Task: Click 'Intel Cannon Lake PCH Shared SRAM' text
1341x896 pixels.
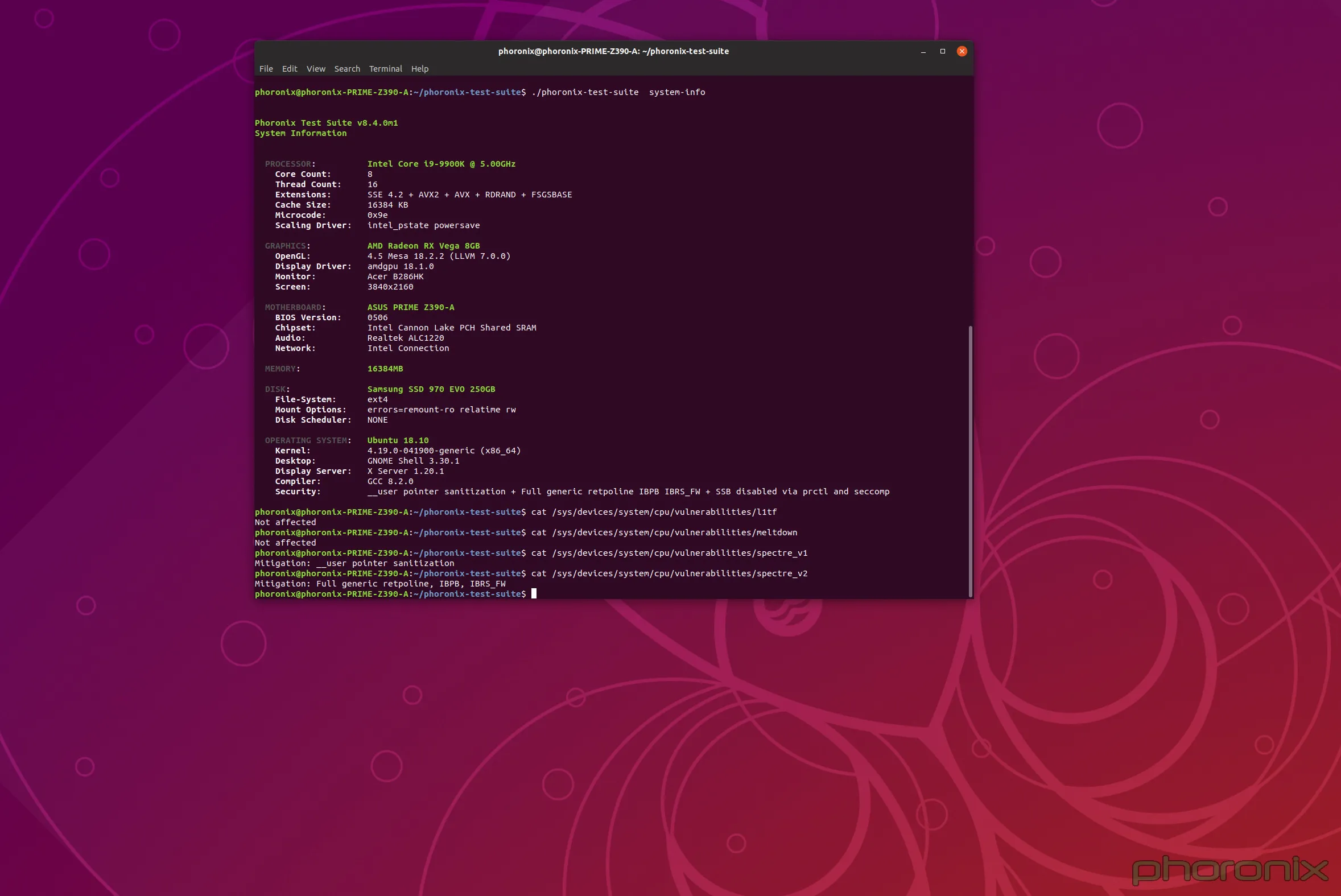Action: [x=452, y=328]
